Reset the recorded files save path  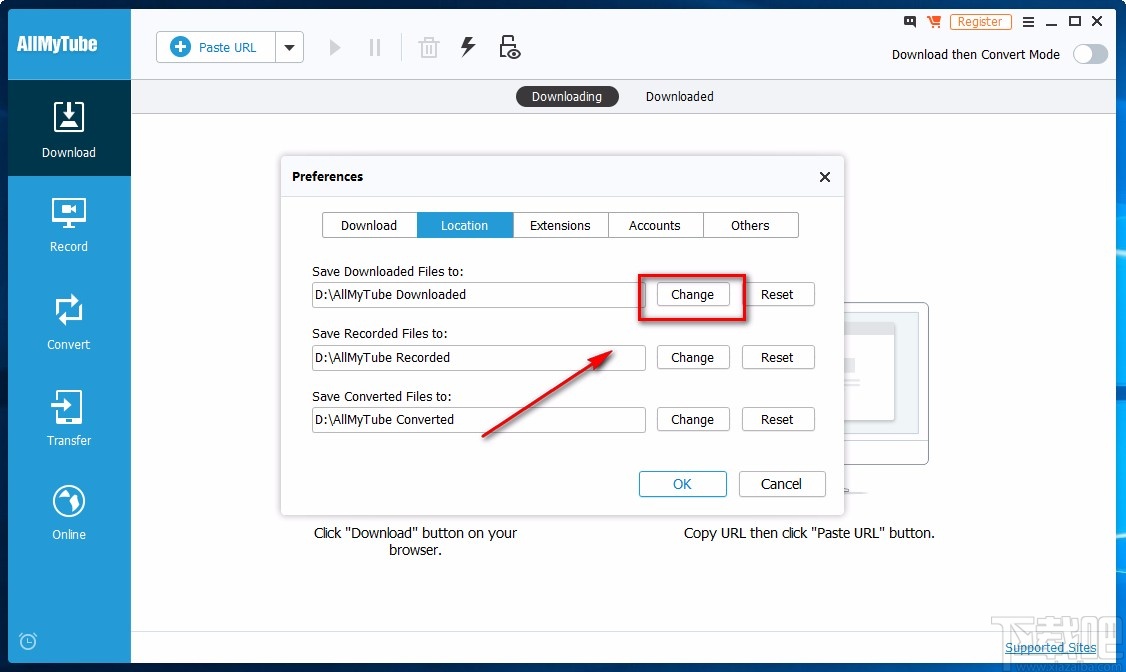pos(777,357)
